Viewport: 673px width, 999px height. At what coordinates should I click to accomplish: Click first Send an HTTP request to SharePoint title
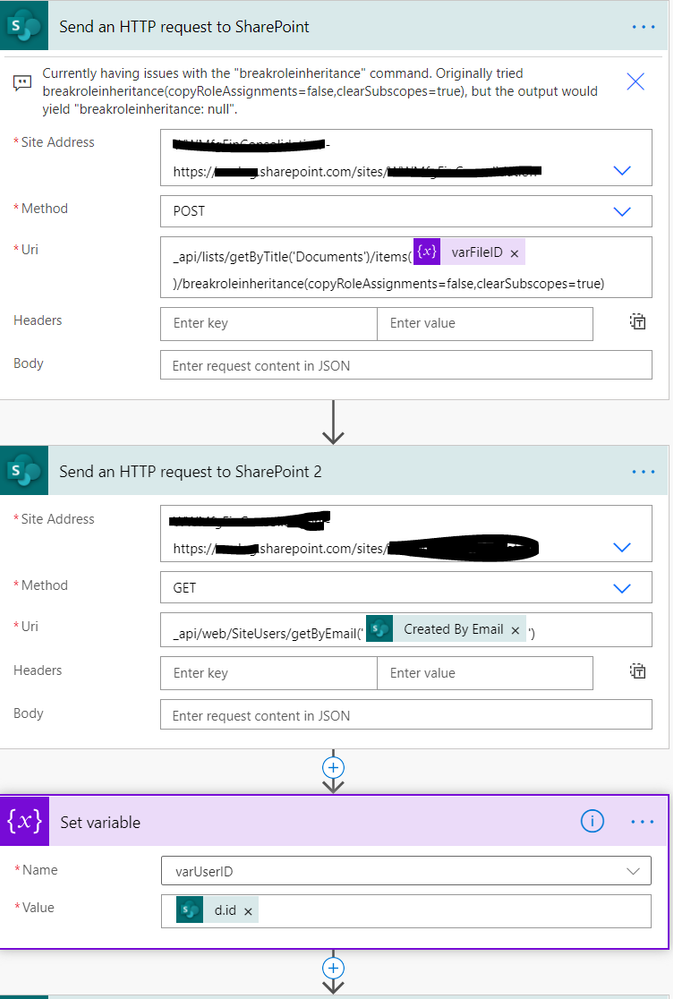(x=184, y=27)
